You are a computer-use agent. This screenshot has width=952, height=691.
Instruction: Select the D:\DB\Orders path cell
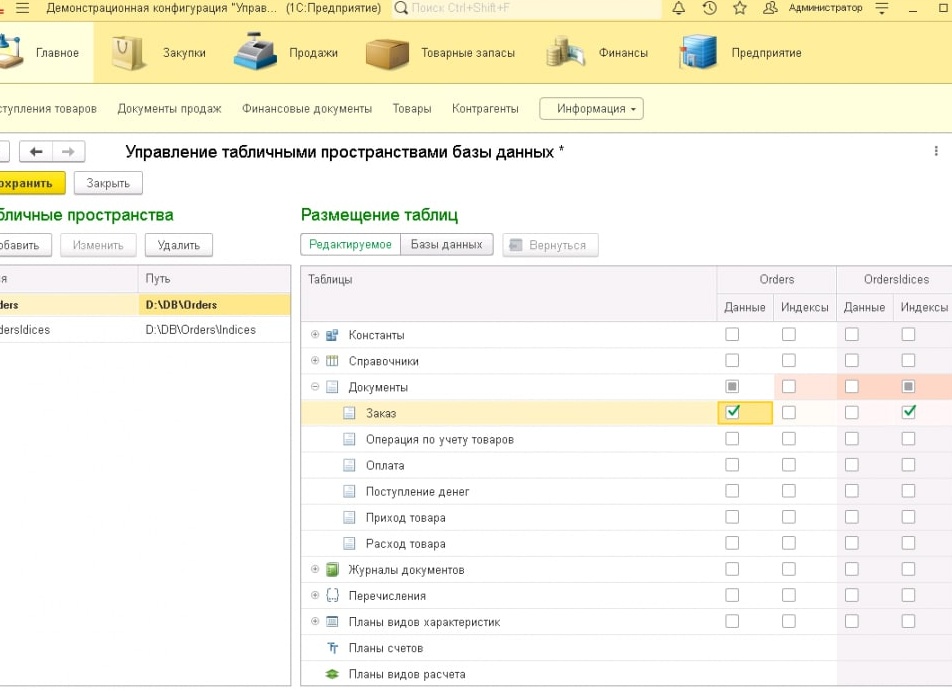click(214, 305)
